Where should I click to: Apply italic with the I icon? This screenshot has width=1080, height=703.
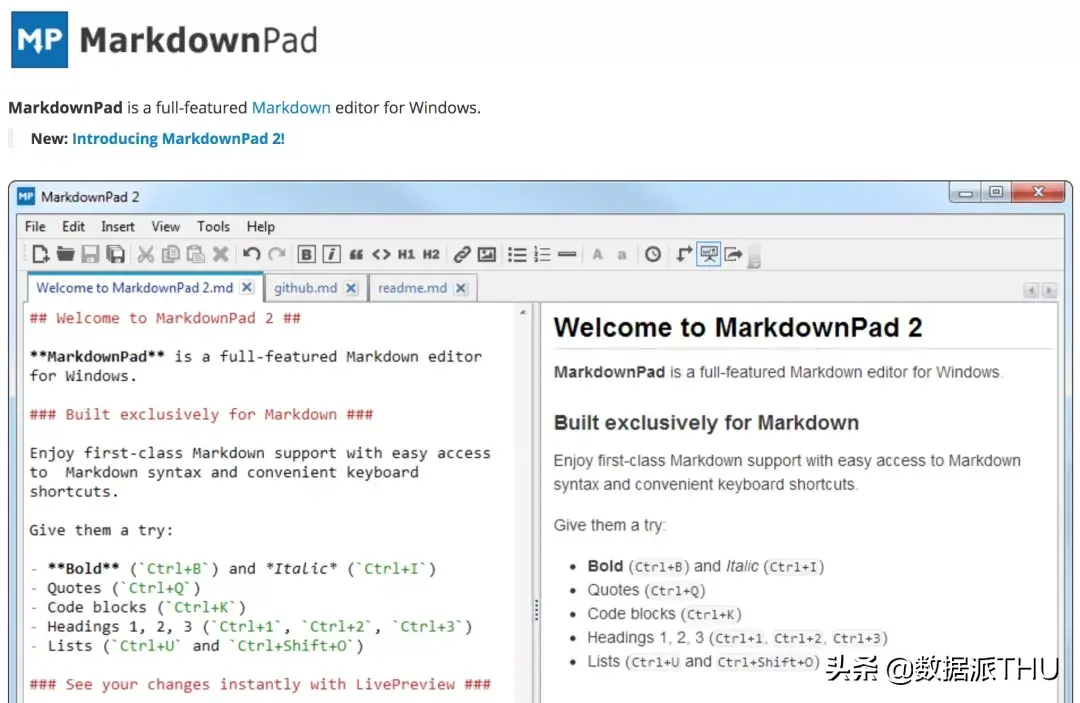point(331,255)
